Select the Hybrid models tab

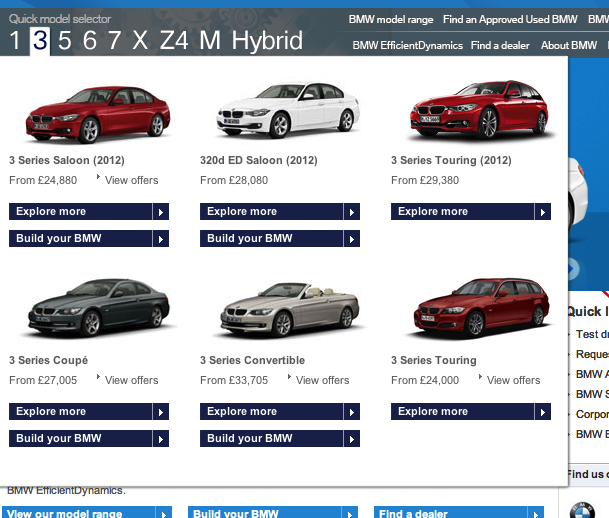tap(267, 40)
